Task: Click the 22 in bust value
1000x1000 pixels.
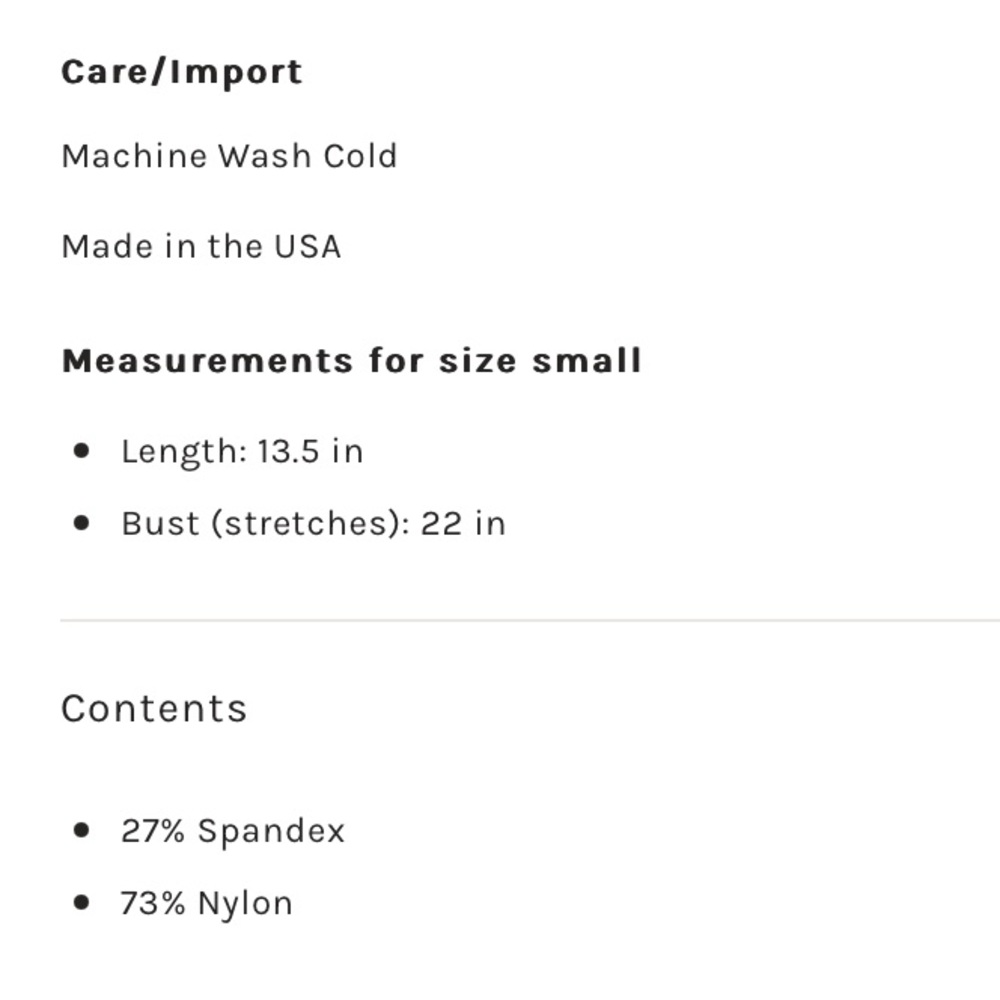Action: click(x=463, y=524)
